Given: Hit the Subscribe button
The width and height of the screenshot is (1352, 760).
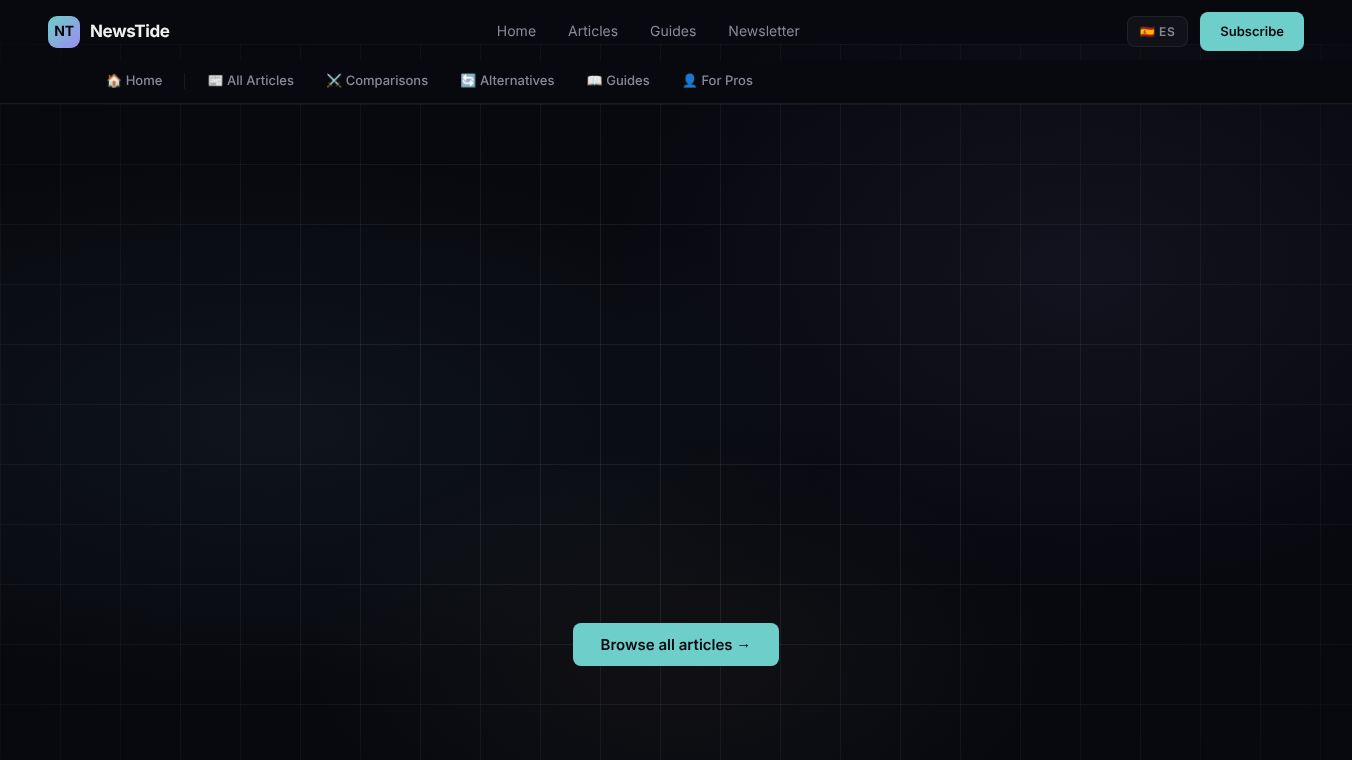Looking at the screenshot, I should point(1252,31).
